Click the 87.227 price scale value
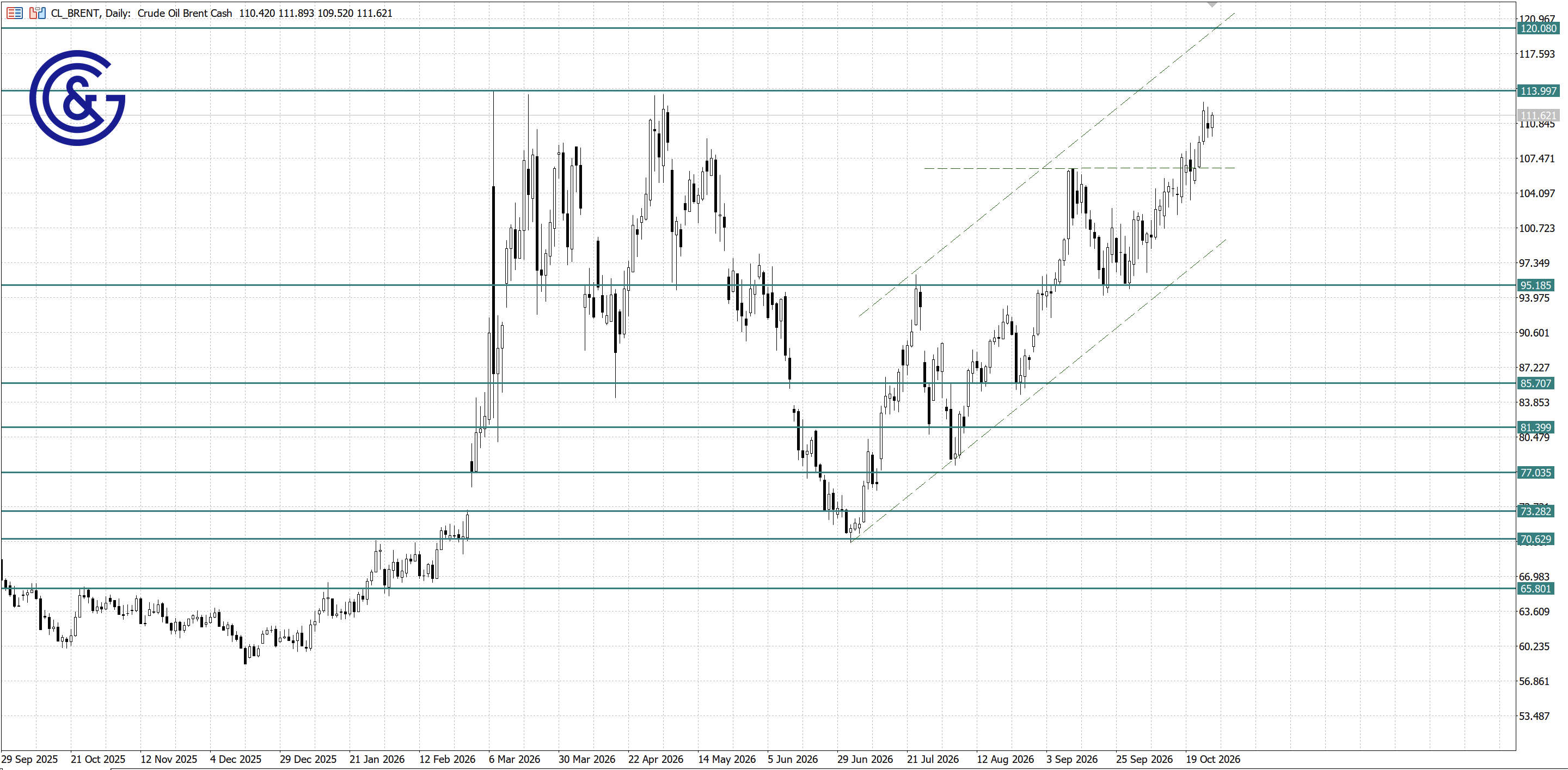 [1535, 368]
